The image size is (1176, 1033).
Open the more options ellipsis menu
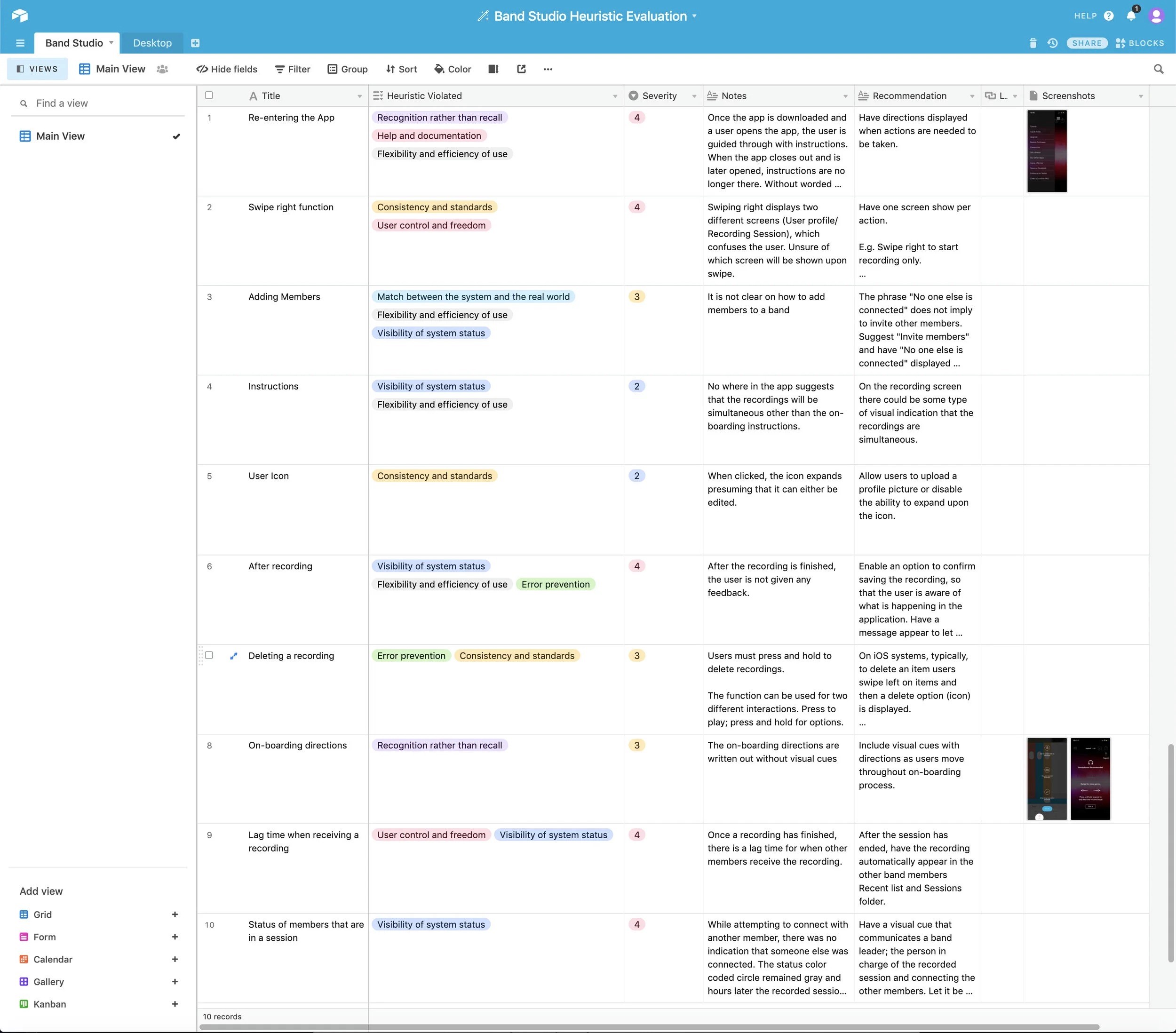(548, 69)
